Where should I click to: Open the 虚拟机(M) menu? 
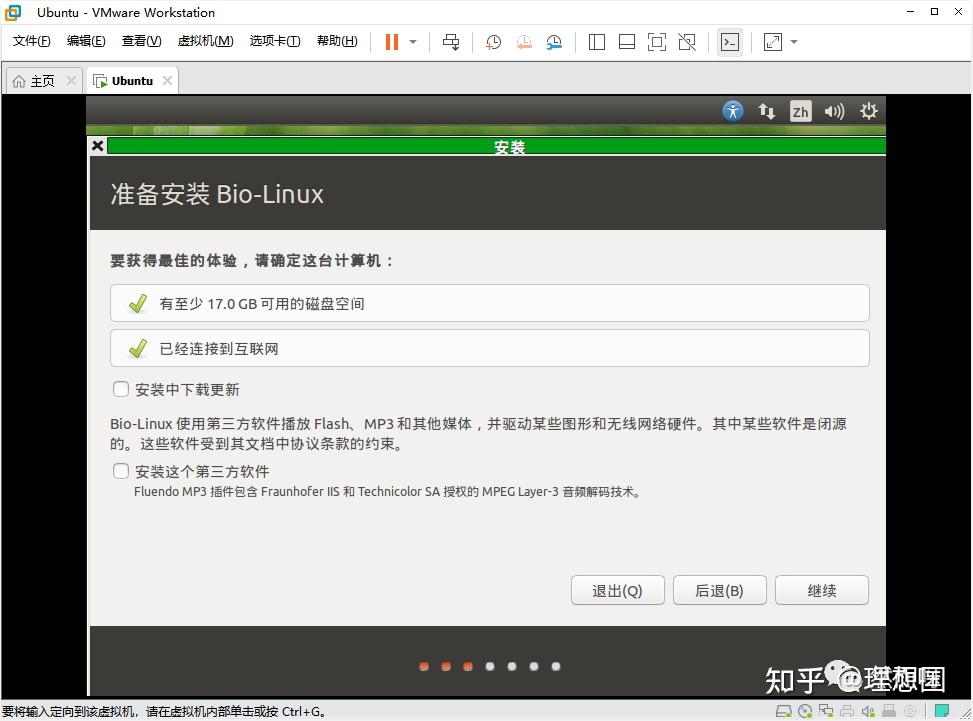[205, 41]
